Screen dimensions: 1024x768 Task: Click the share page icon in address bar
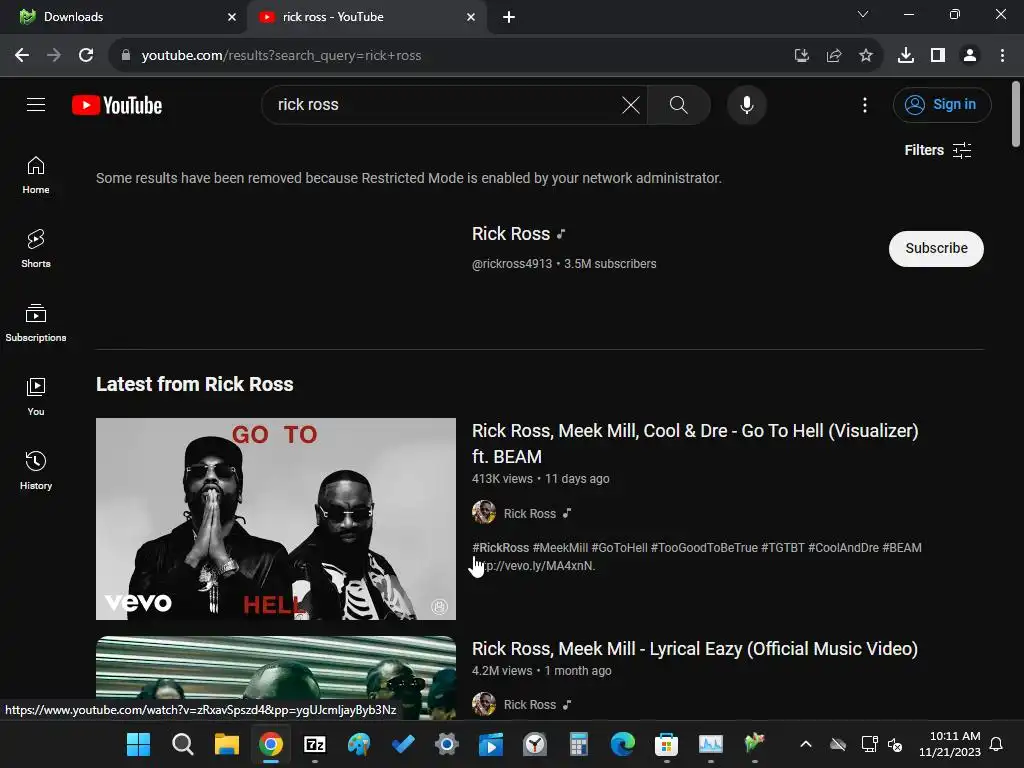click(833, 55)
